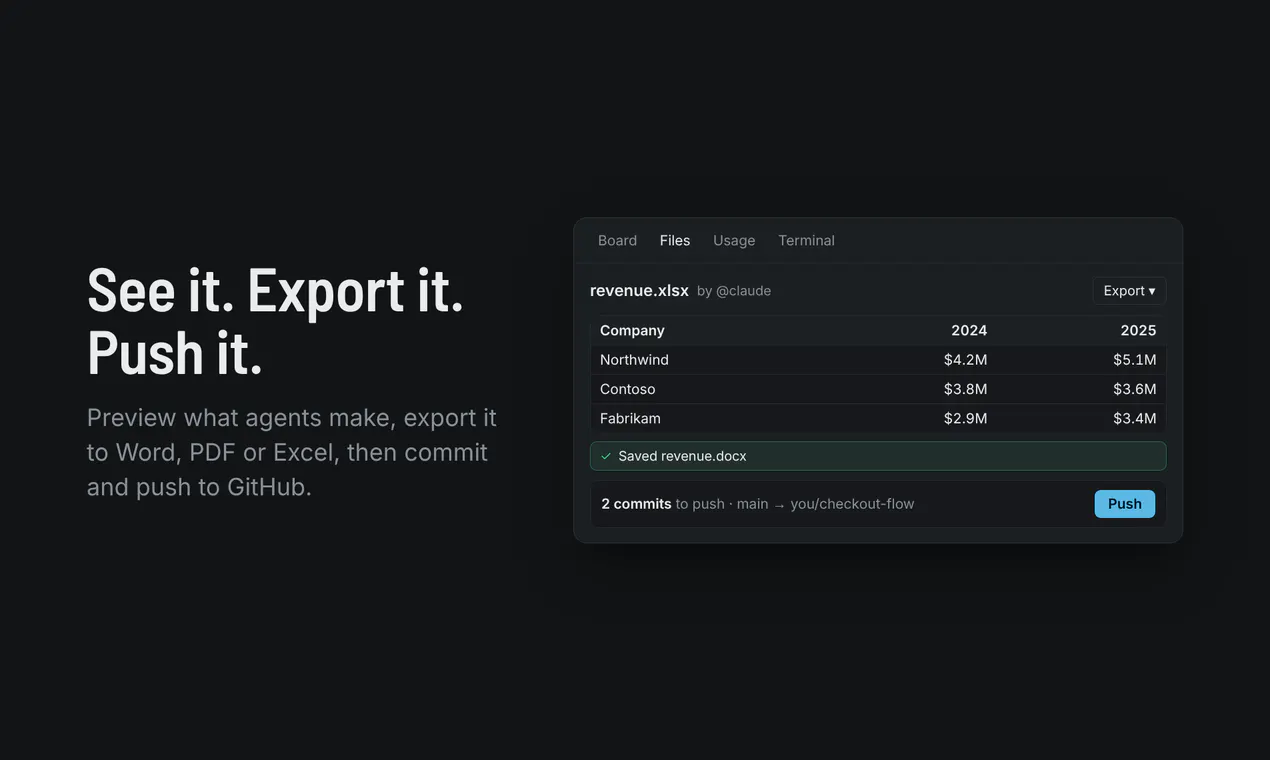The image size is (1270, 760).
Task: Select Contoso's 2025 value $3.6M
Action: [1135, 389]
